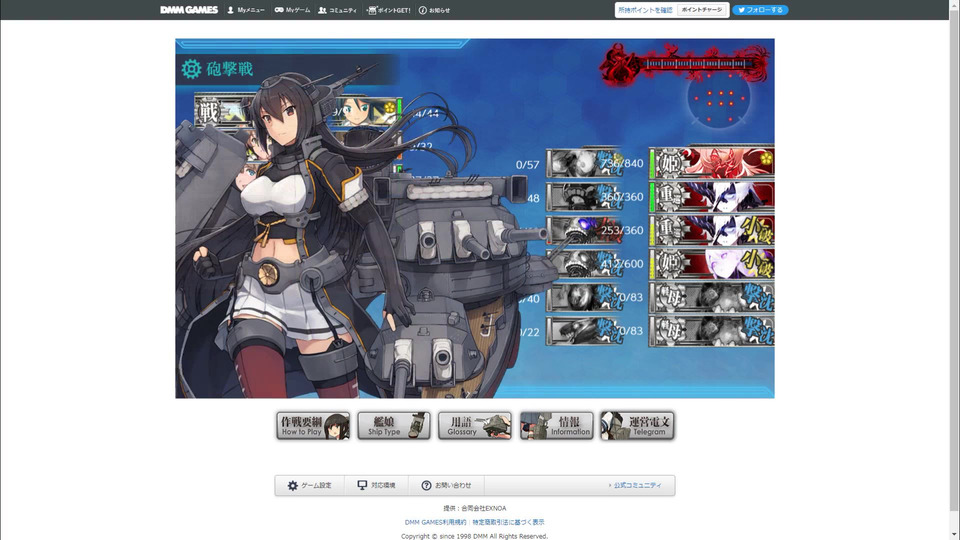Viewport: 960px width, 540px height.
Task: Click the enemy princess card with 412/600
Action: [711, 264]
